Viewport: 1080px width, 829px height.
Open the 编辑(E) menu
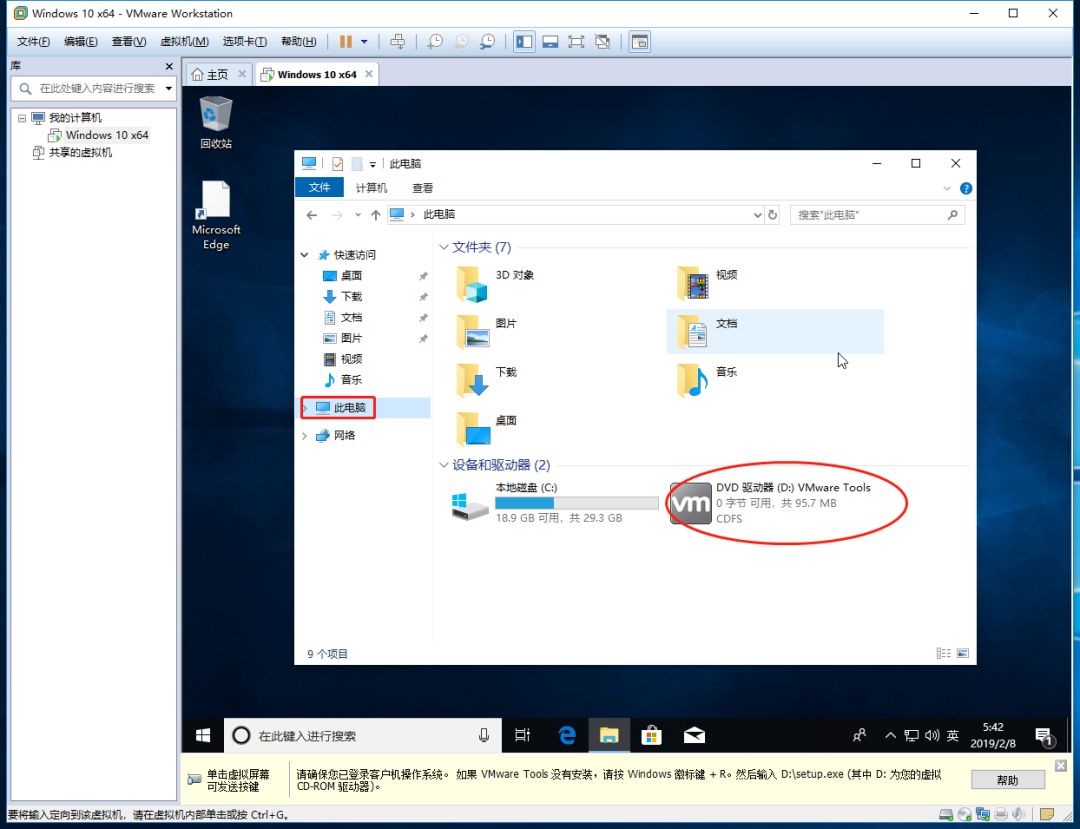pos(81,41)
